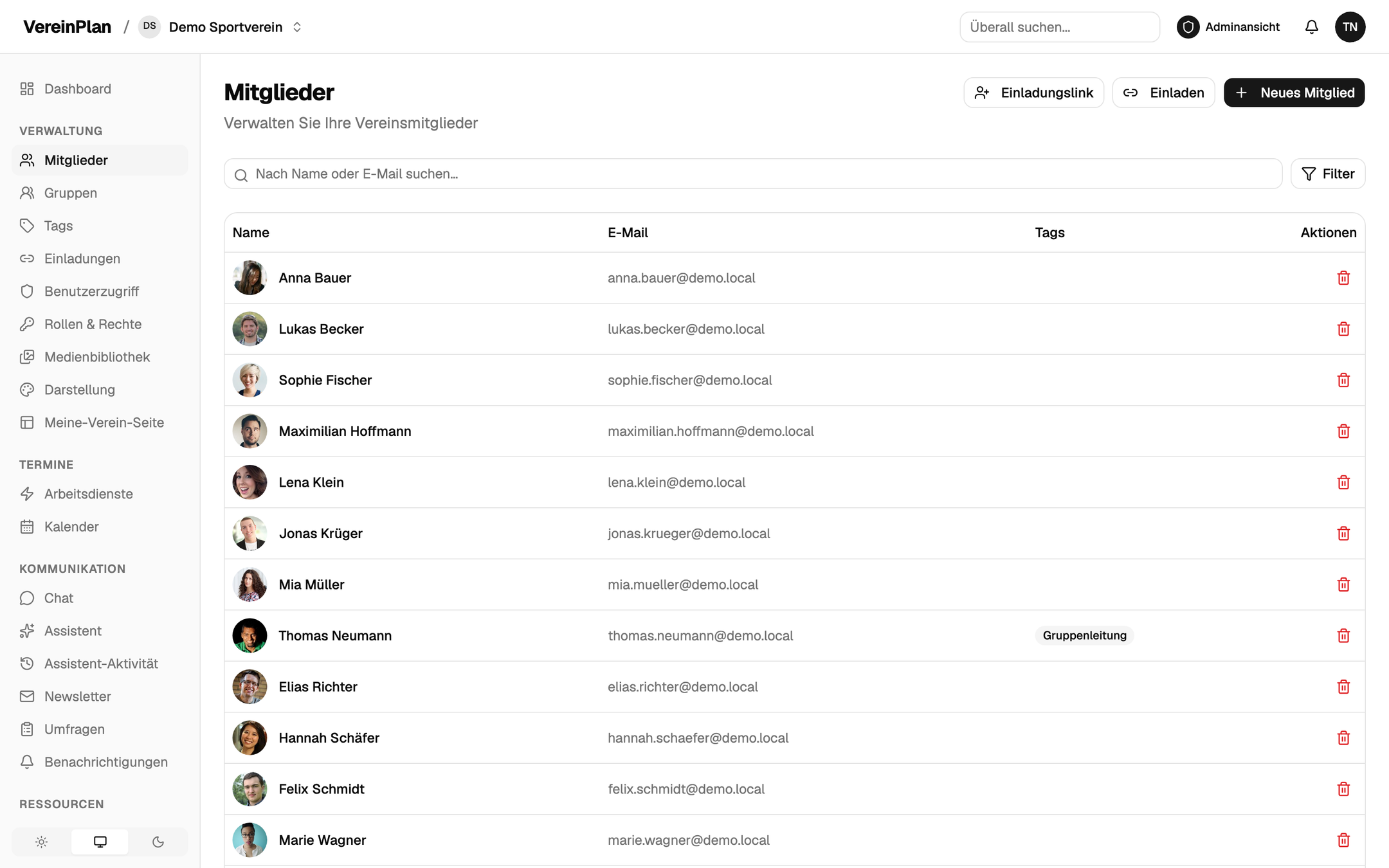Focus the Nach Name oder E-Mail search field
Screen dimensions: 1389x868
click(x=753, y=174)
